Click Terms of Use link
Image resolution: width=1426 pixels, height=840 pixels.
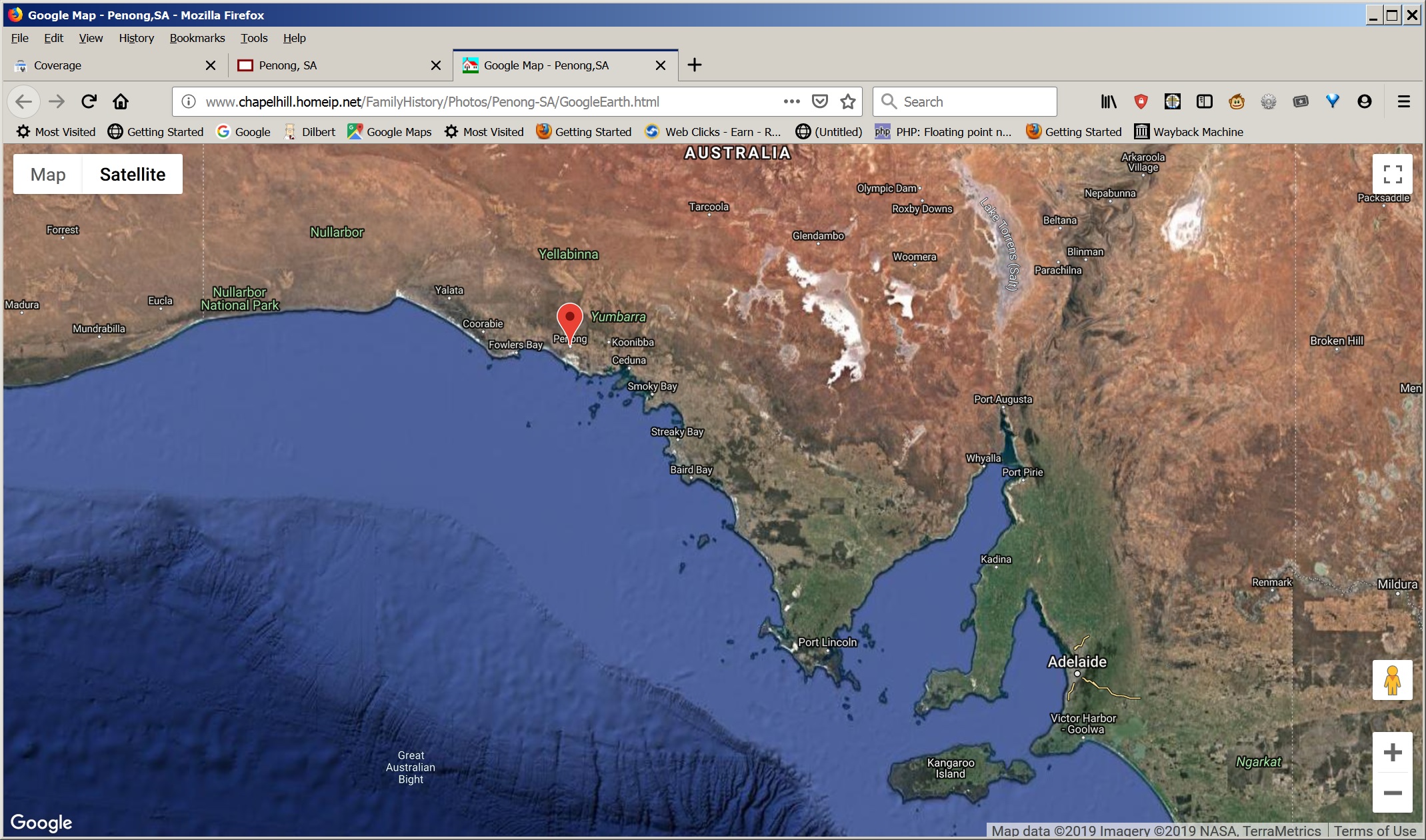coord(1375,831)
